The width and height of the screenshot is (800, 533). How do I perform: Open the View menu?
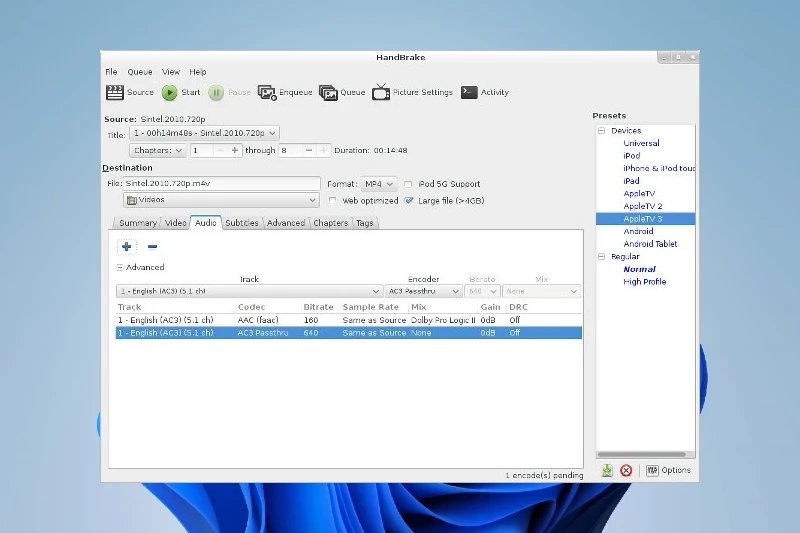tap(171, 72)
